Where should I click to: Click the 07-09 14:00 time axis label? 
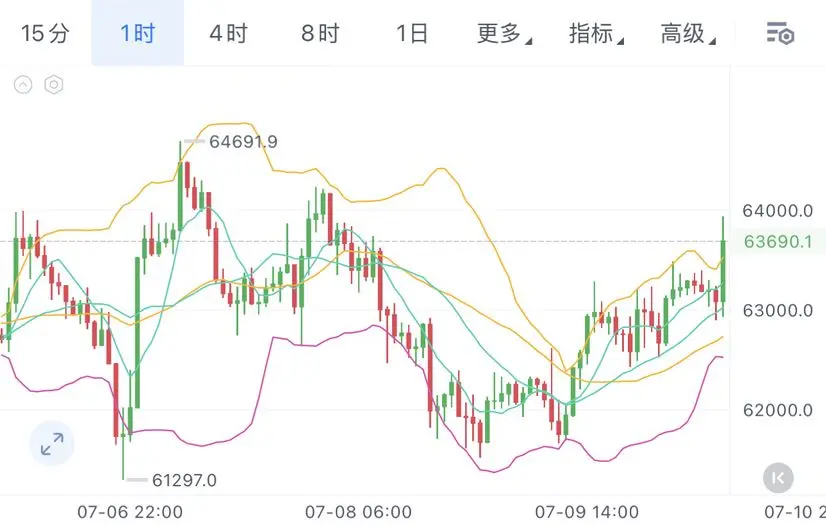(587, 512)
